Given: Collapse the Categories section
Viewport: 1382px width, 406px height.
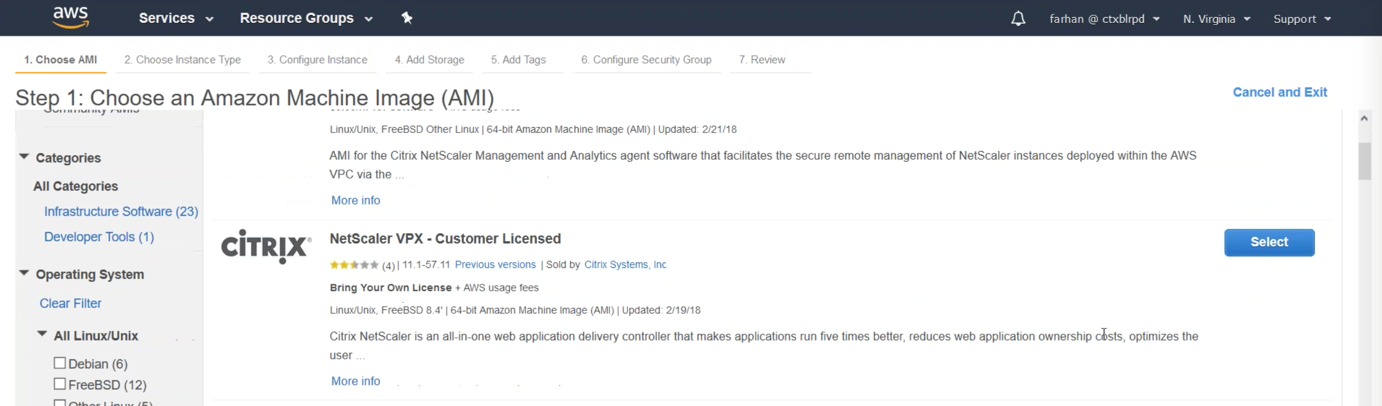Looking at the screenshot, I should [x=25, y=157].
